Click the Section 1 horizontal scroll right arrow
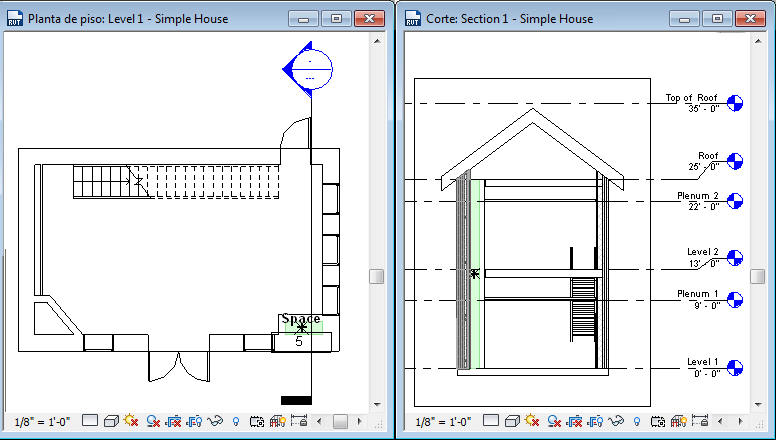Viewport: 776px width, 440px height. pos(741,422)
